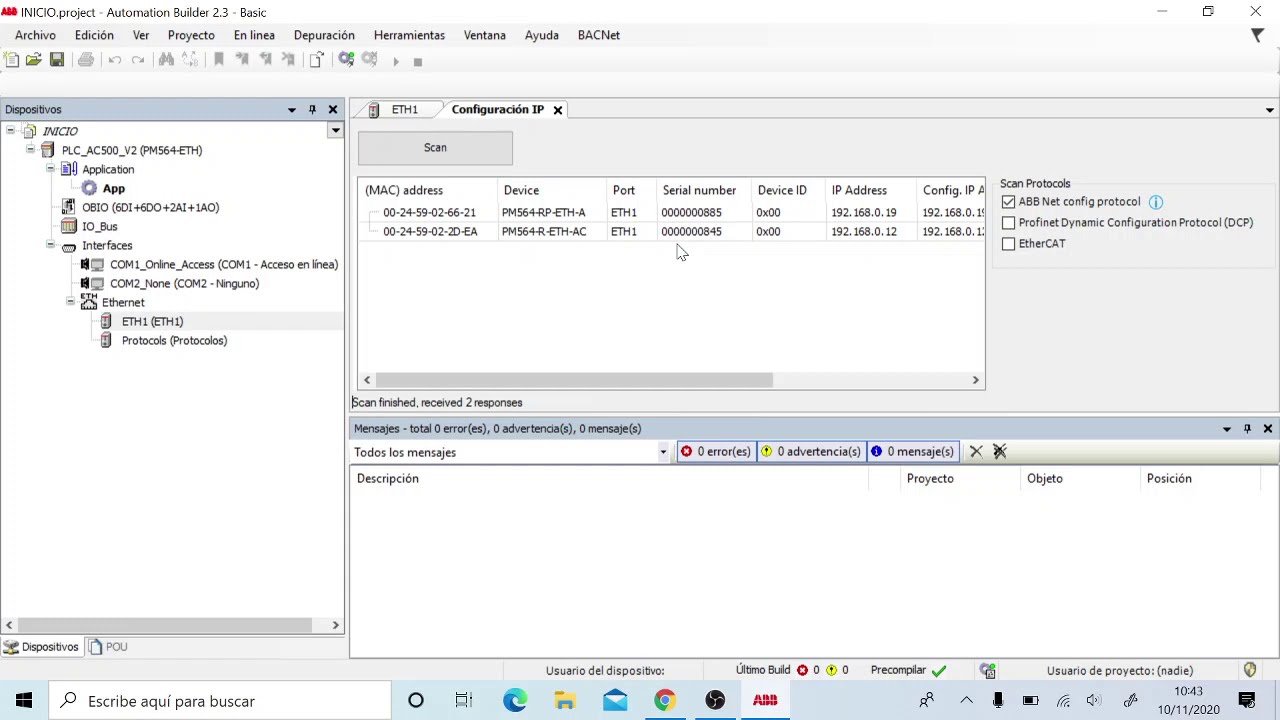Click the Logout gear icon in toolbar

(x=369, y=60)
